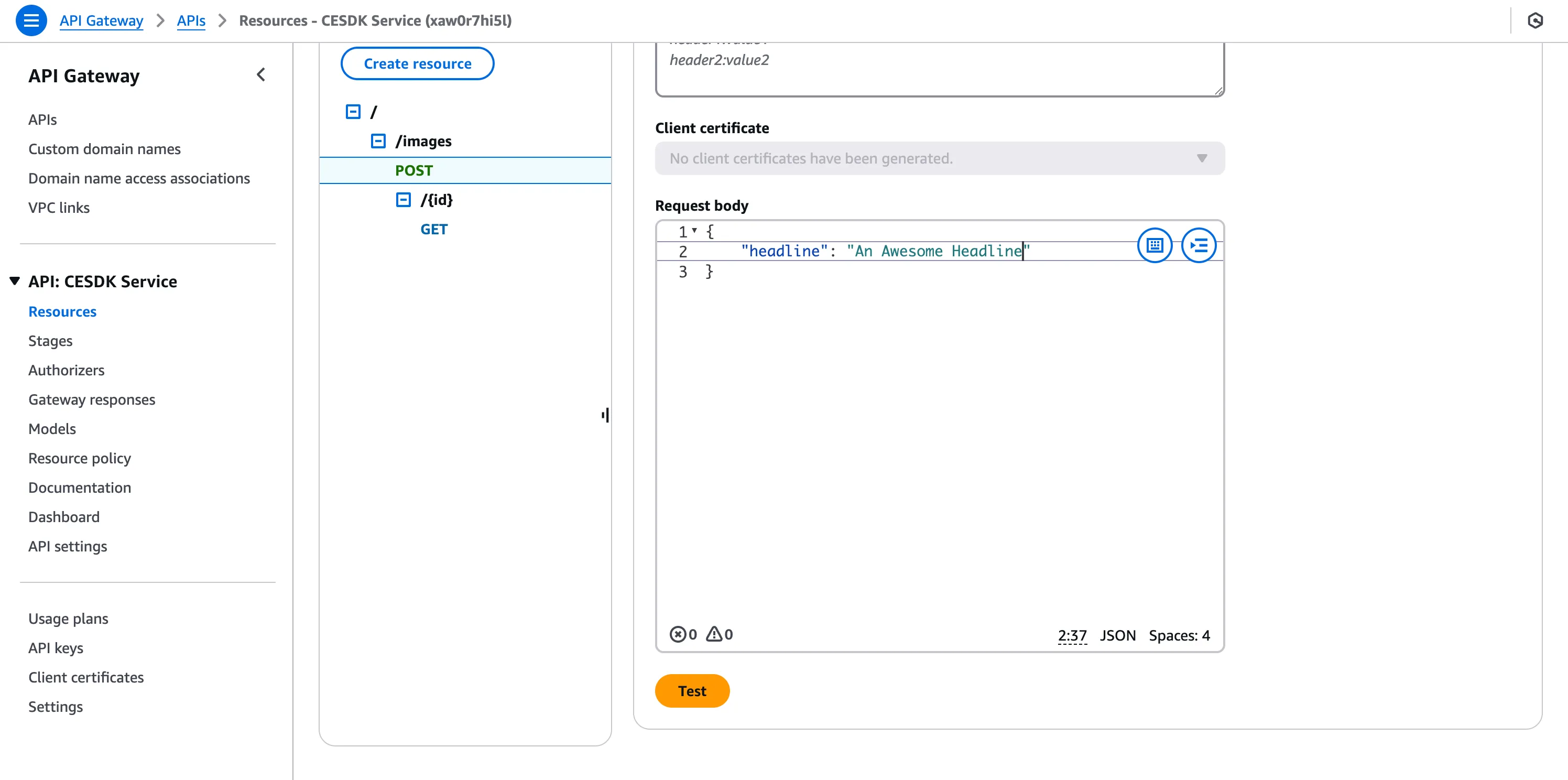The height and width of the screenshot is (780, 1568).
Task: Open API settings
Action: pyautogui.click(x=68, y=546)
